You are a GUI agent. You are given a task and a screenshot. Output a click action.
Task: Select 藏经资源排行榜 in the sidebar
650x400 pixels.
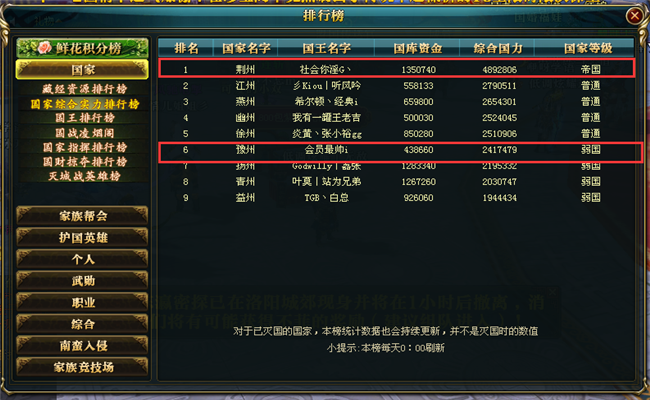click(x=84, y=89)
